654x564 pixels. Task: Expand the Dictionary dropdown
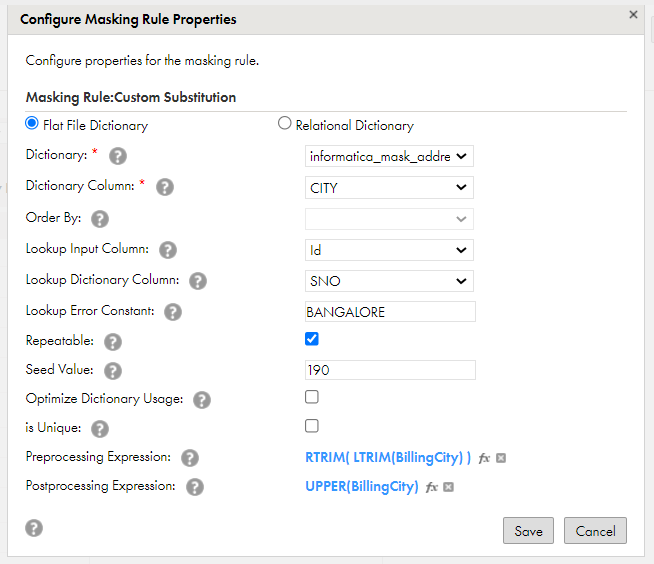(x=389, y=156)
